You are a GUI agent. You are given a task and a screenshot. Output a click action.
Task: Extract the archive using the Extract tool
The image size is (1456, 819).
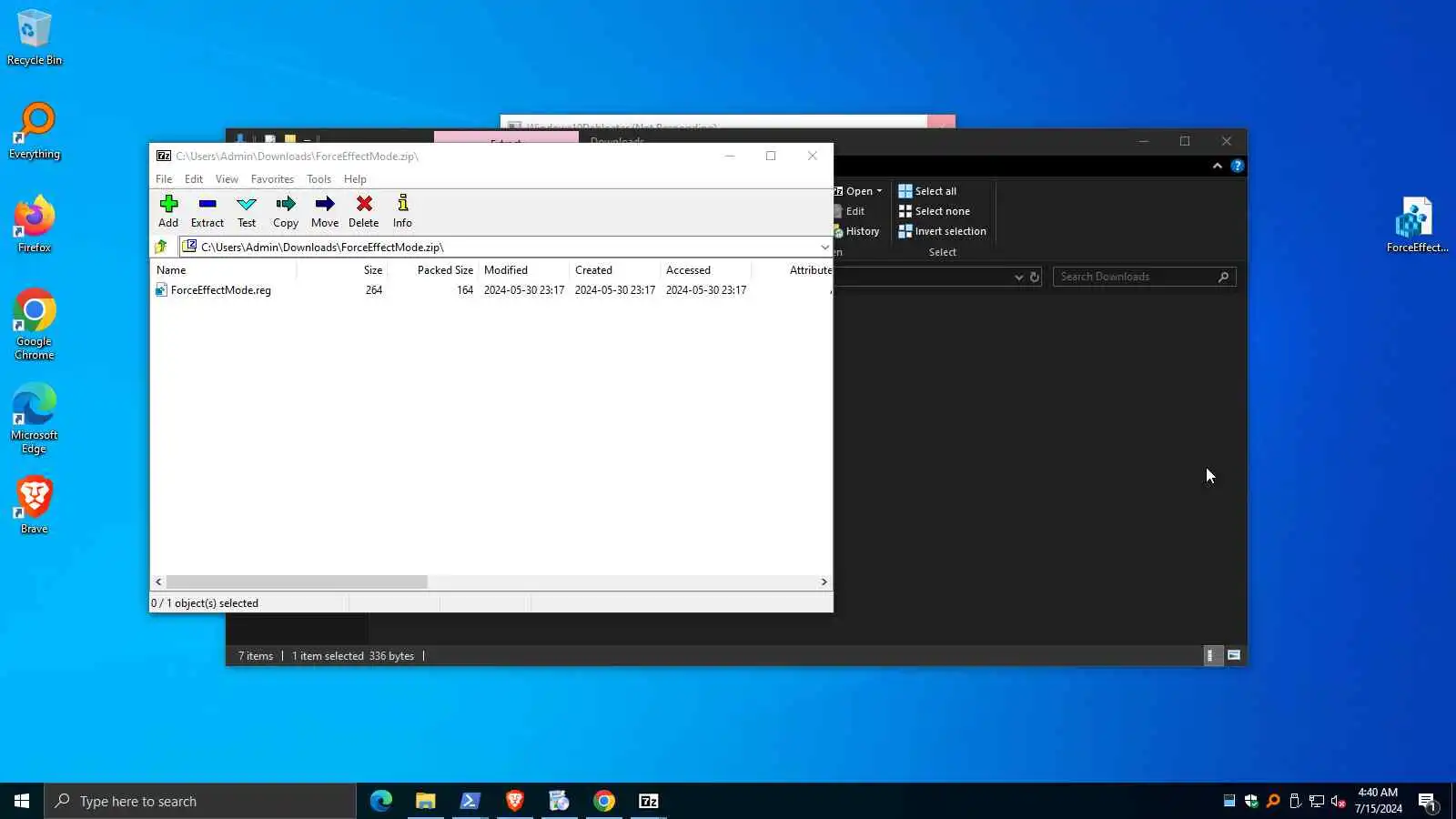pos(207,211)
